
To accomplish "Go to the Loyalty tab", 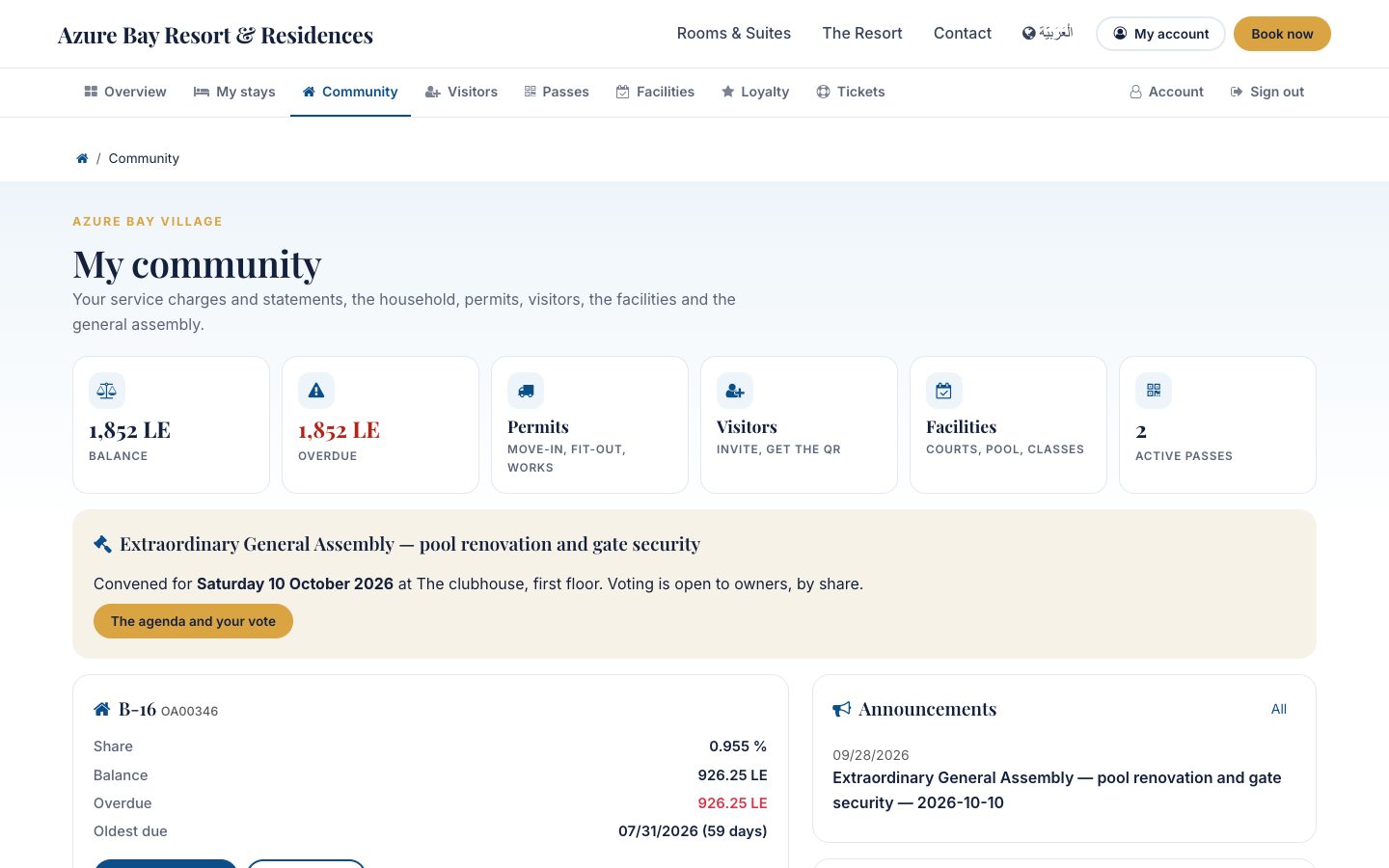I will pyautogui.click(x=755, y=92).
